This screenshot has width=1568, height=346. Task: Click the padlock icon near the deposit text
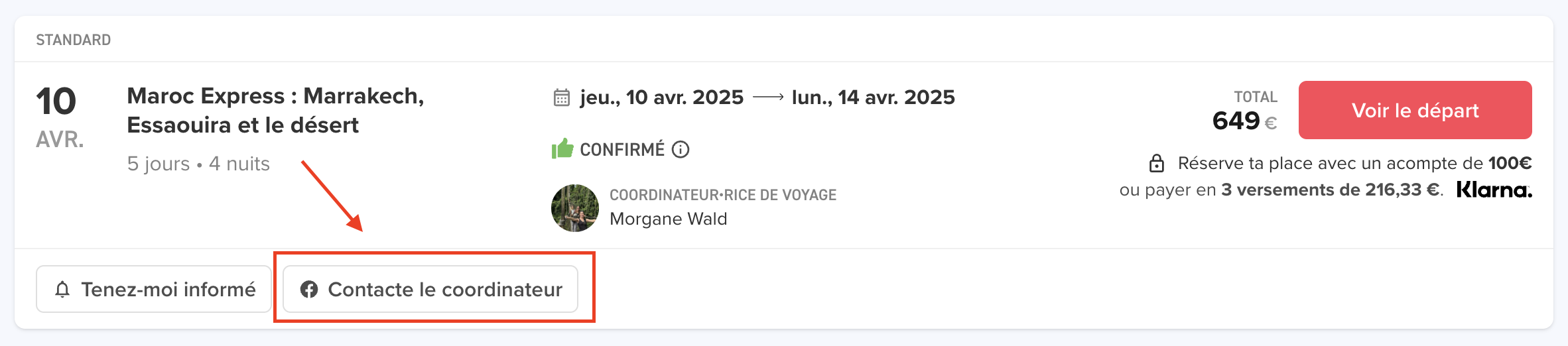click(x=1157, y=163)
